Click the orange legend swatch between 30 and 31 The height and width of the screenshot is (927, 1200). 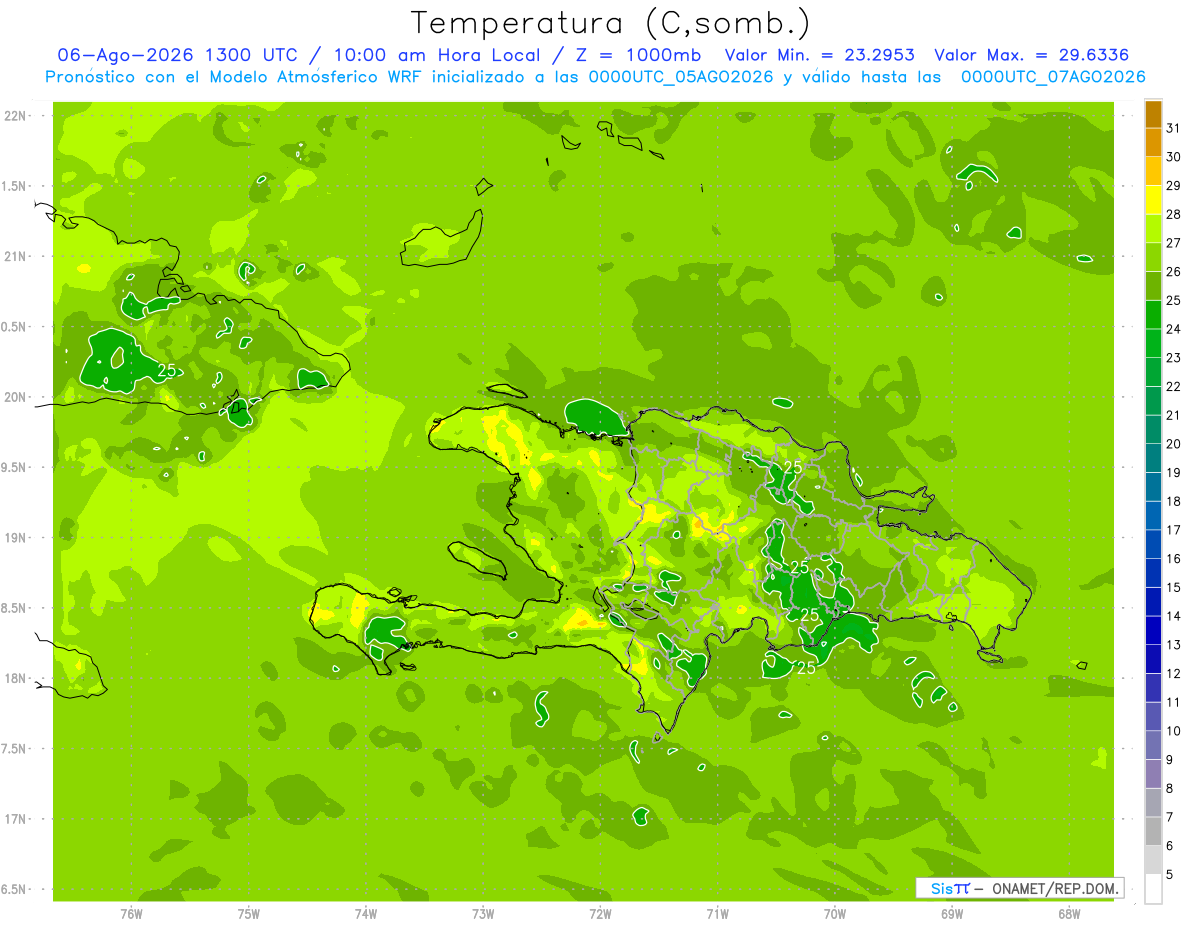1153,143
